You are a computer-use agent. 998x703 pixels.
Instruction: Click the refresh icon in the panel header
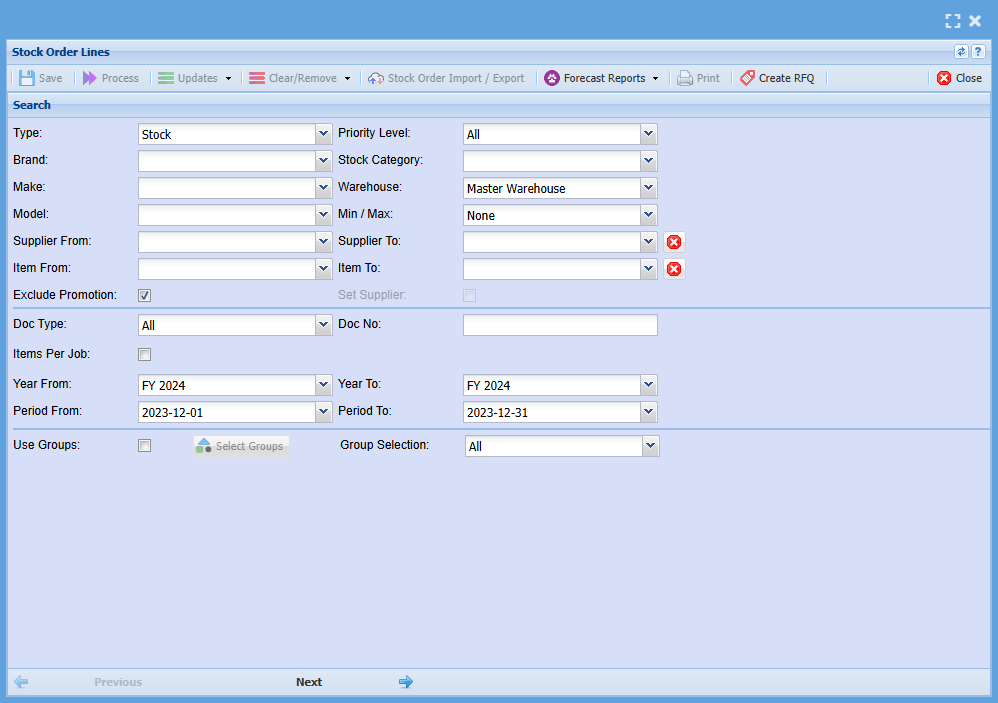(961, 52)
